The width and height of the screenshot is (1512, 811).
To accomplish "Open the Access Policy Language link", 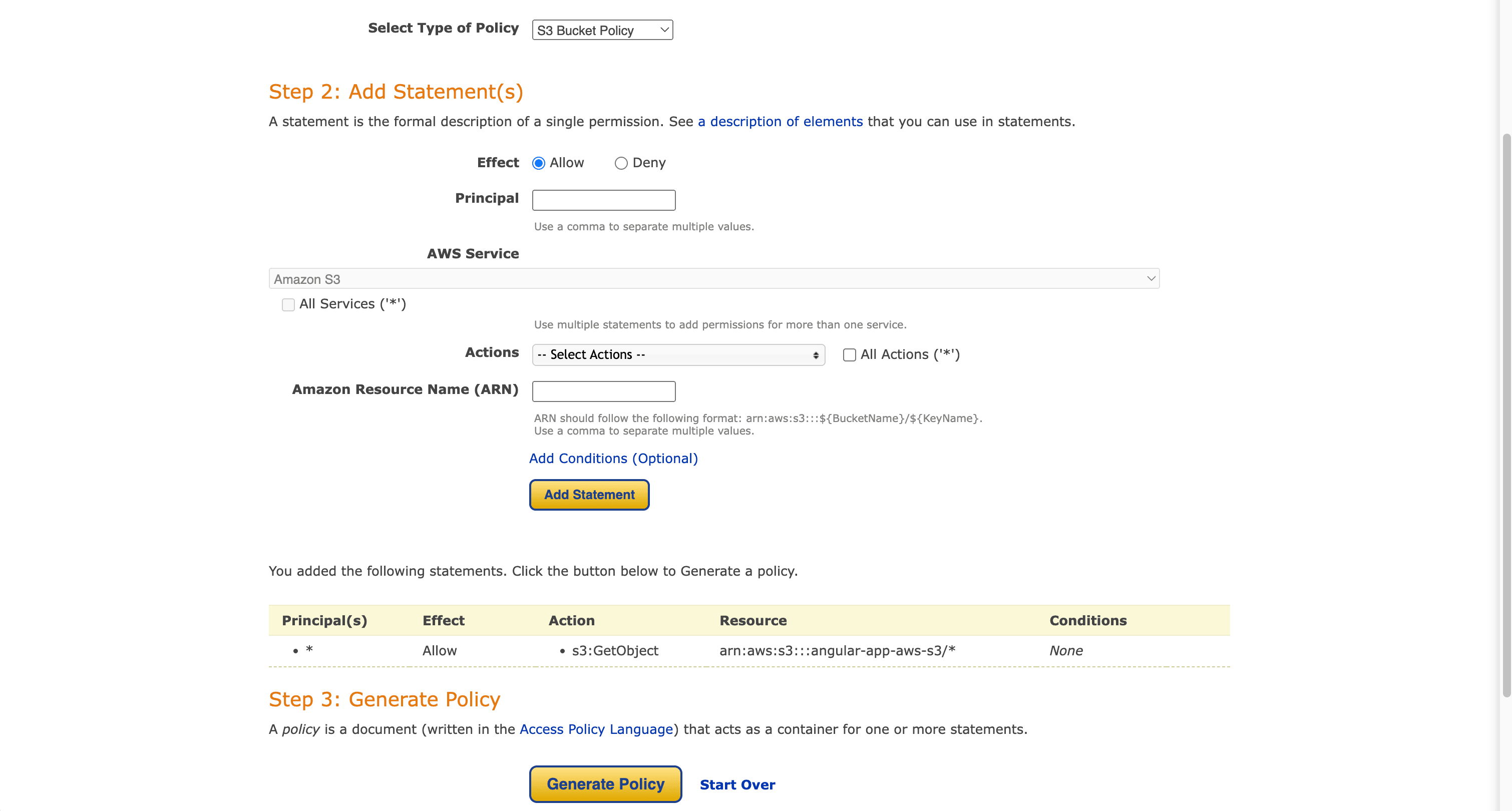I will [596, 729].
